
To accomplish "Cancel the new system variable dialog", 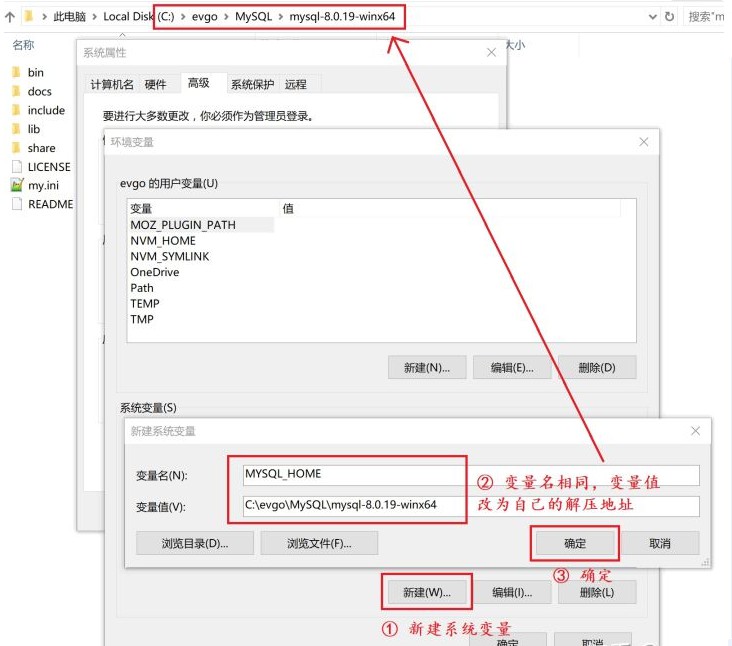I will pos(660,543).
